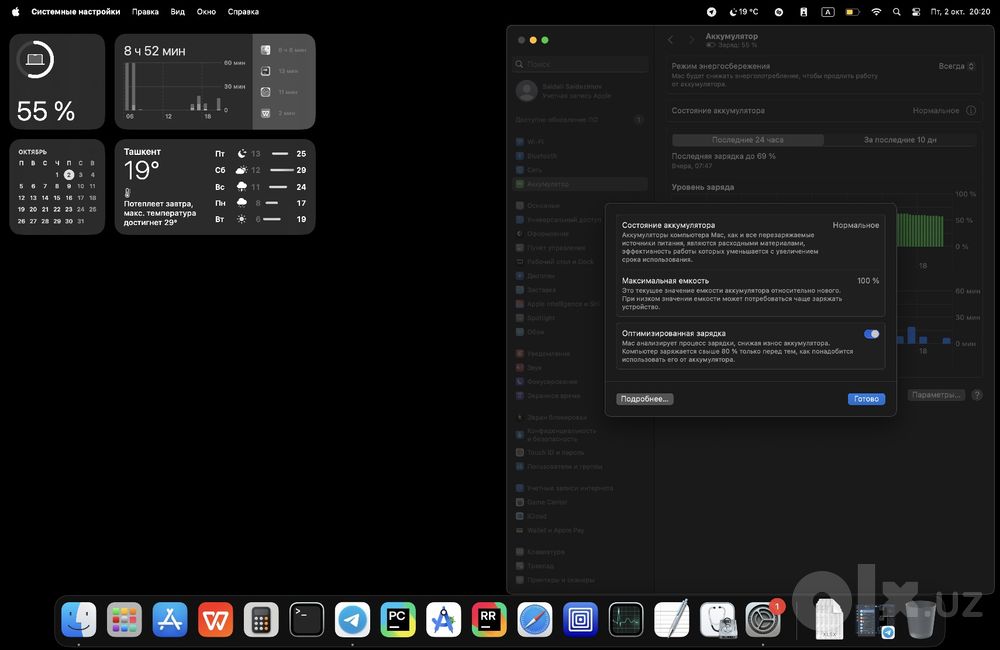Switch to the Последние 24 часа tab
The image size is (1000, 650).
(747, 140)
